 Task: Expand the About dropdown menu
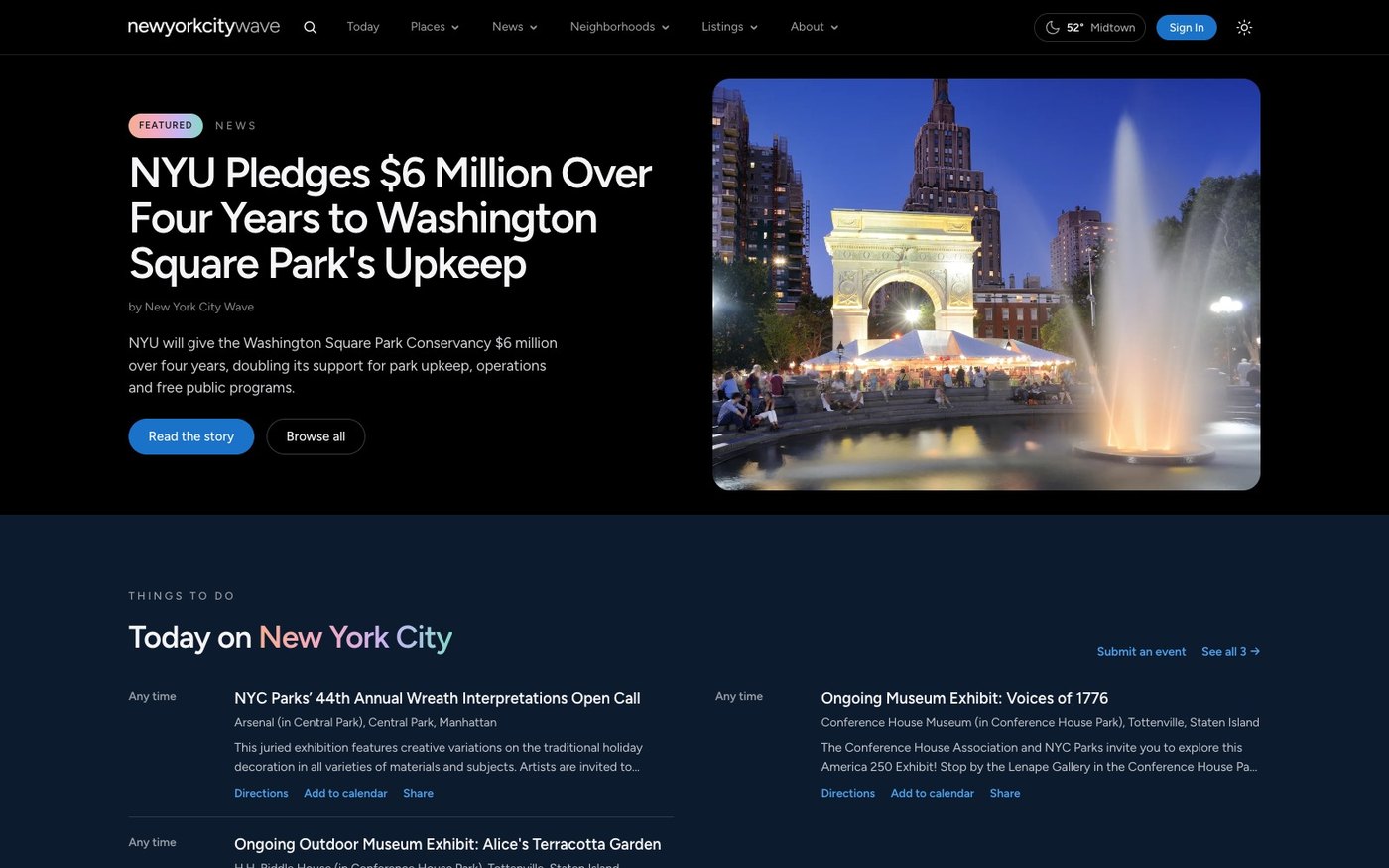tap(815, 27)
